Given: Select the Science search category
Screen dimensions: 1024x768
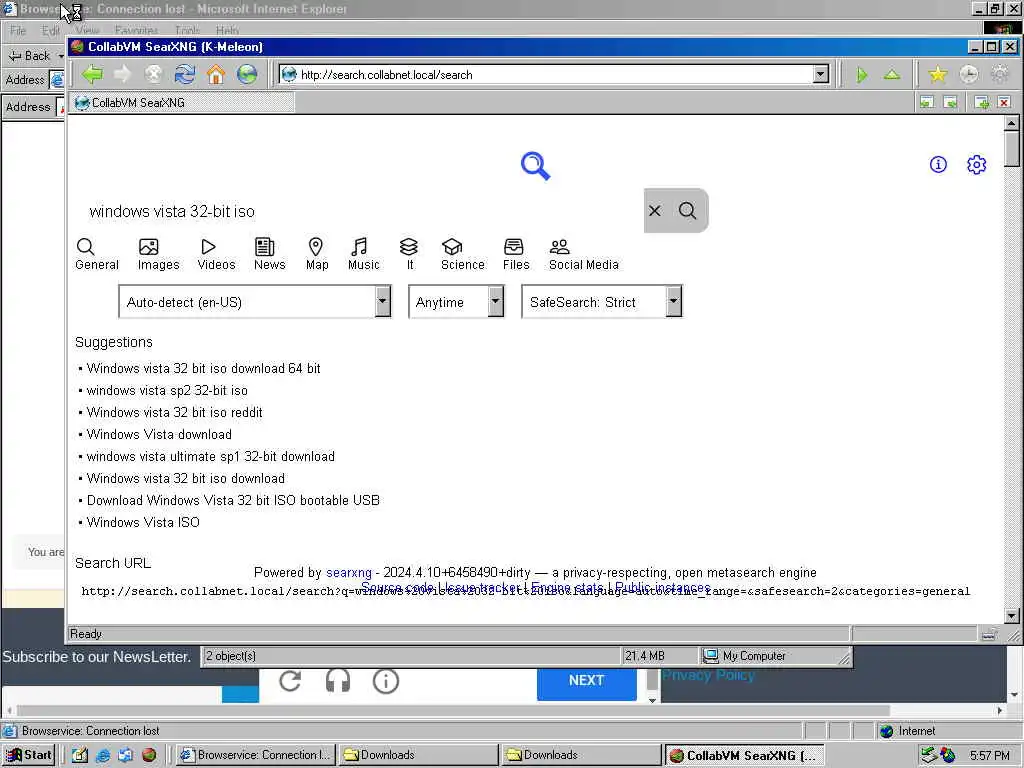Looking at the screenshot, I should pyautogui.click(x=462, y=254).
